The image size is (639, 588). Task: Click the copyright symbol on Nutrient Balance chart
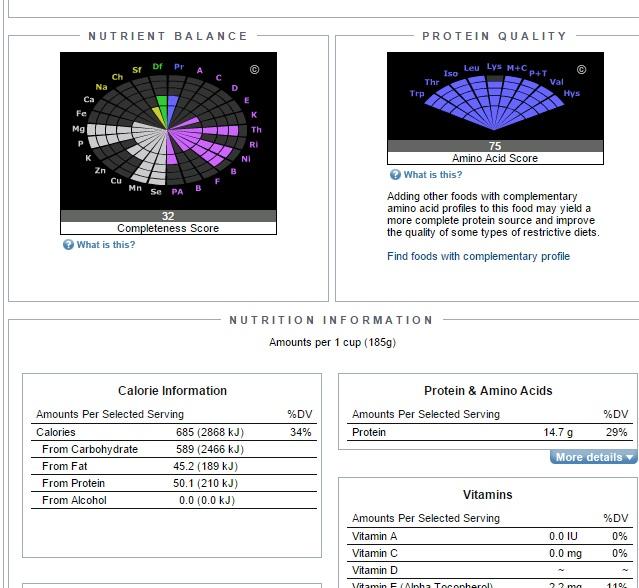[x=254, y=70]
